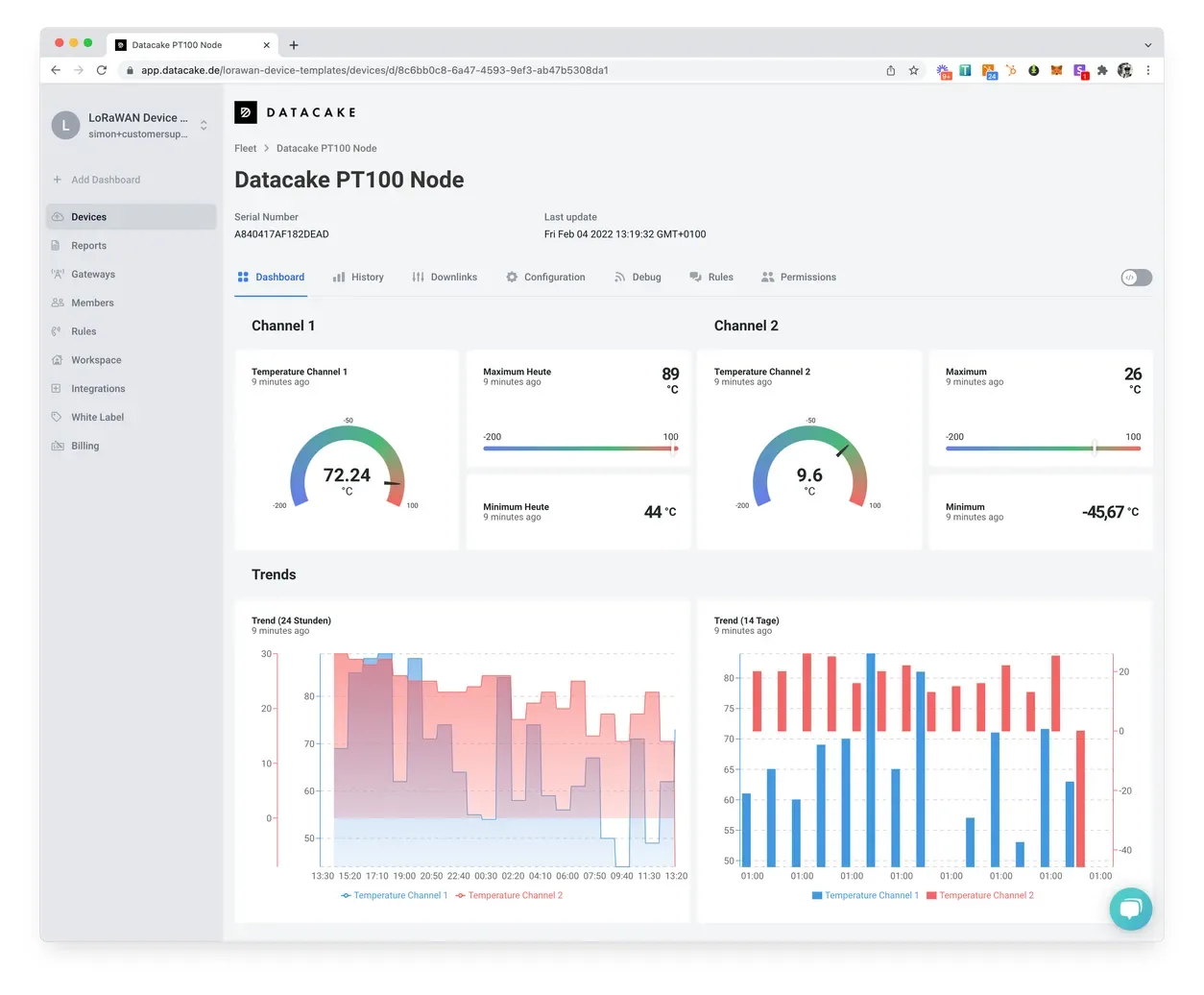Open browser tab list chevron

pyautogui.click(x=1147, y=45)
